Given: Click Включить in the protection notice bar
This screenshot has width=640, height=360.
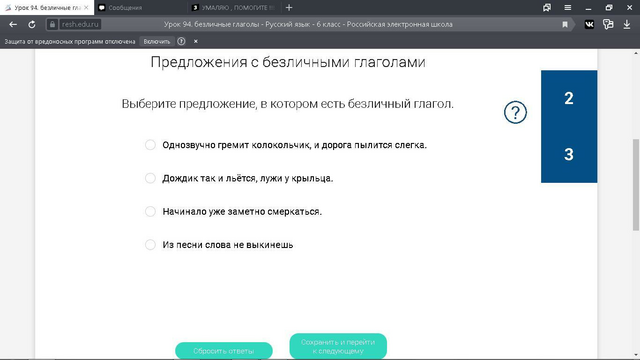Looking at the screenshot, I should [157, 41].
